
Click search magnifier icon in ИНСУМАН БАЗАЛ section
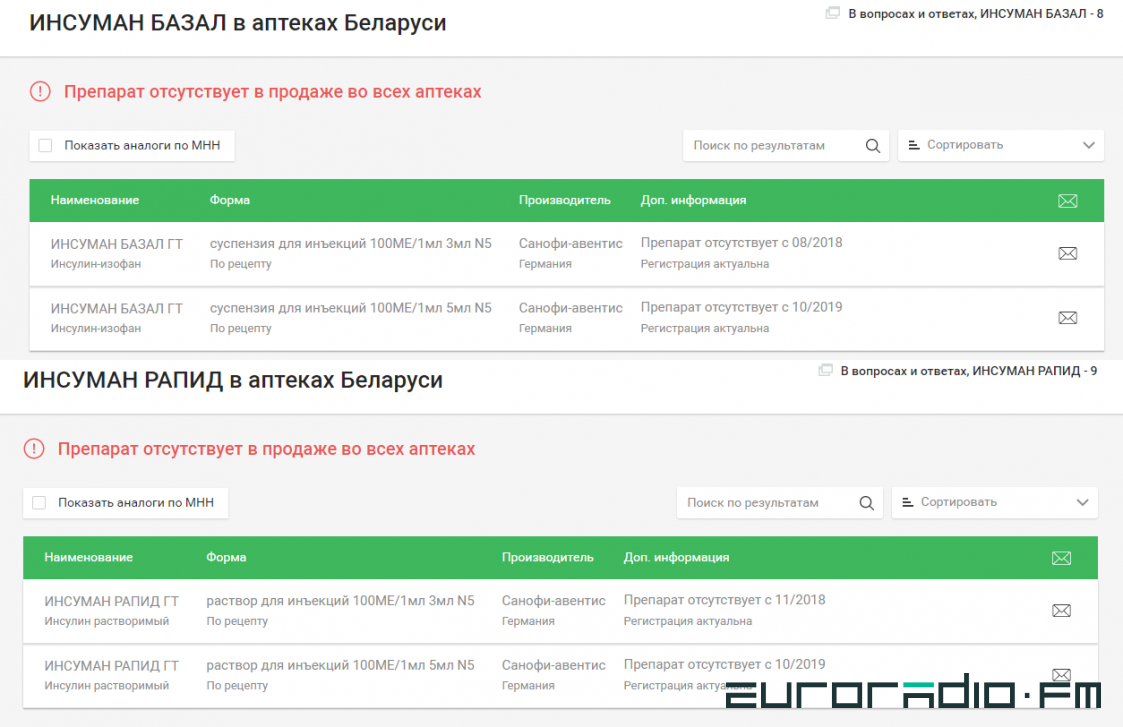[872, 145]
